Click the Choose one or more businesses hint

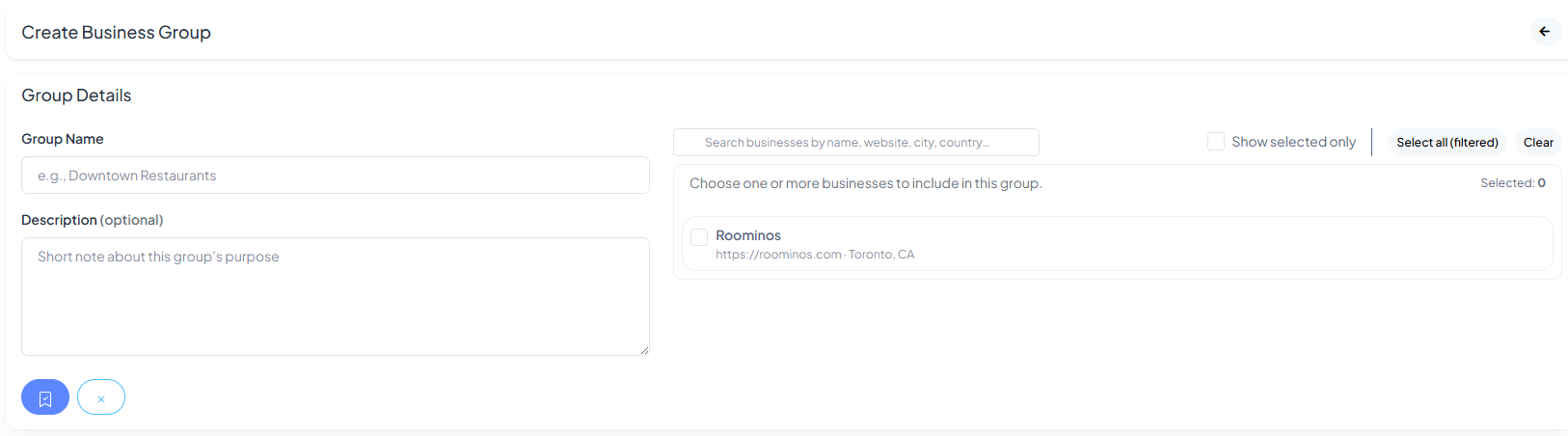[x=865, y=183]
